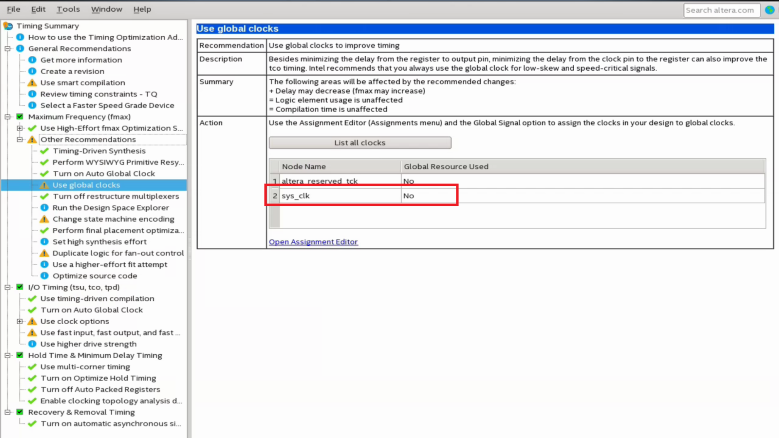This screenshot has height=438, width=779.
Task: Open the Window menu
Action: (106, 9)
